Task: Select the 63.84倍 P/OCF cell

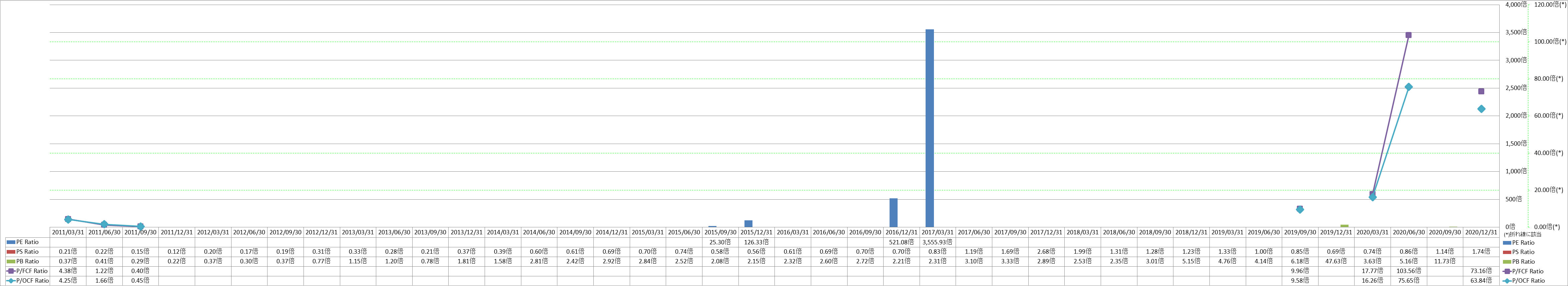Action: coord(1481,281)
